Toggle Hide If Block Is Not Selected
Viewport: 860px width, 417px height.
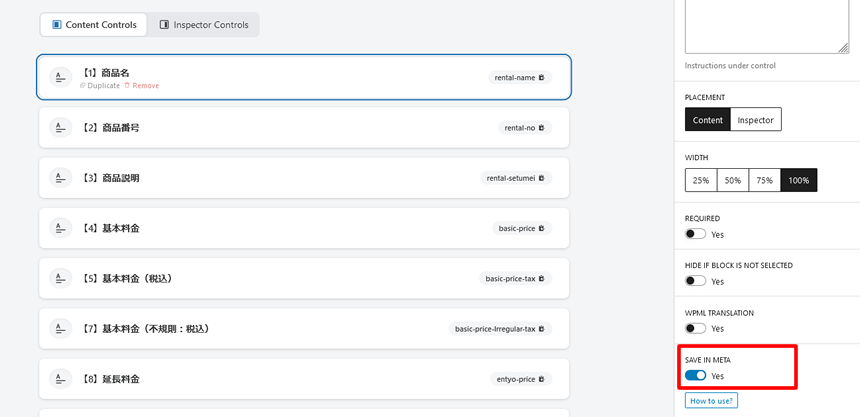[695, 281]
